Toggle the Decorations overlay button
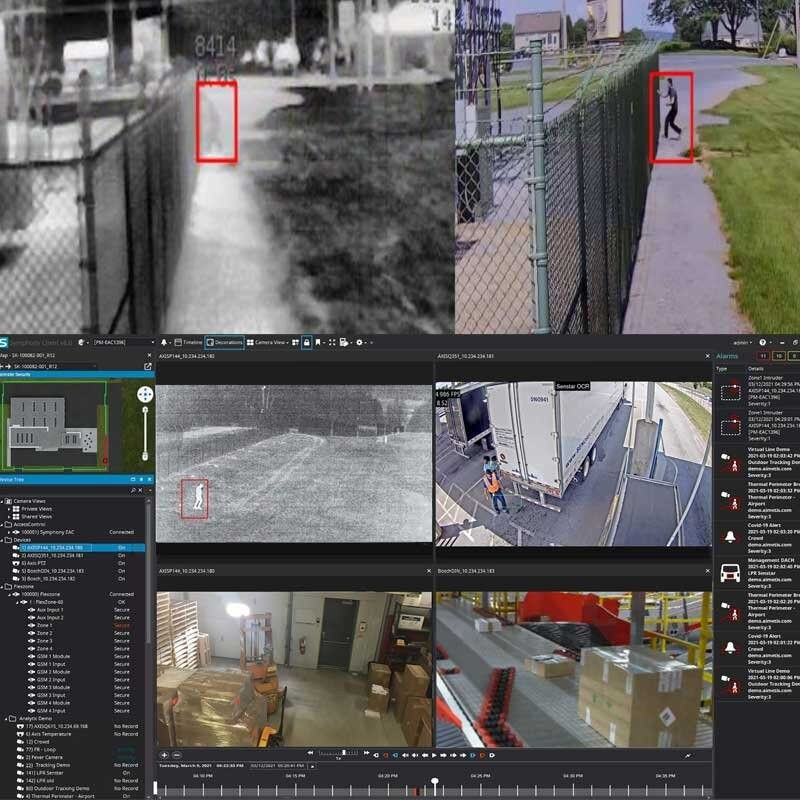 tap(225, 342)
